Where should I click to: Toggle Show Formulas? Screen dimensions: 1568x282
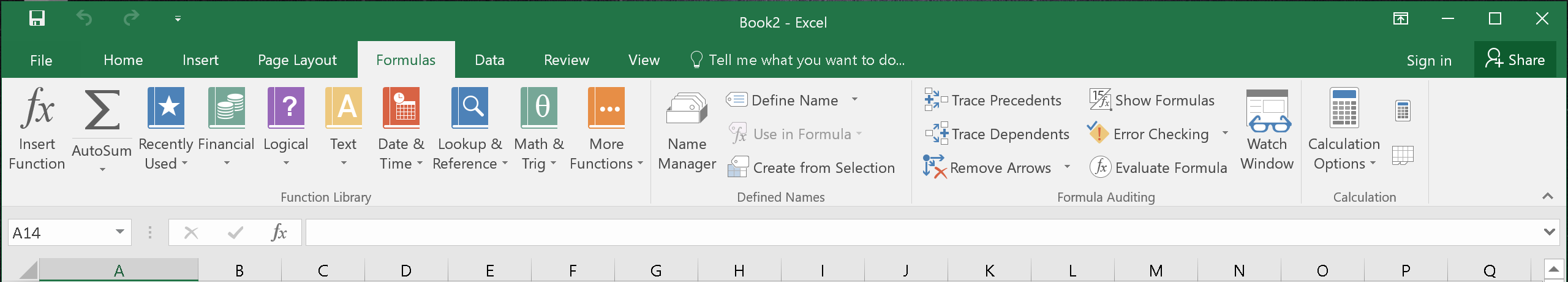1151,100
